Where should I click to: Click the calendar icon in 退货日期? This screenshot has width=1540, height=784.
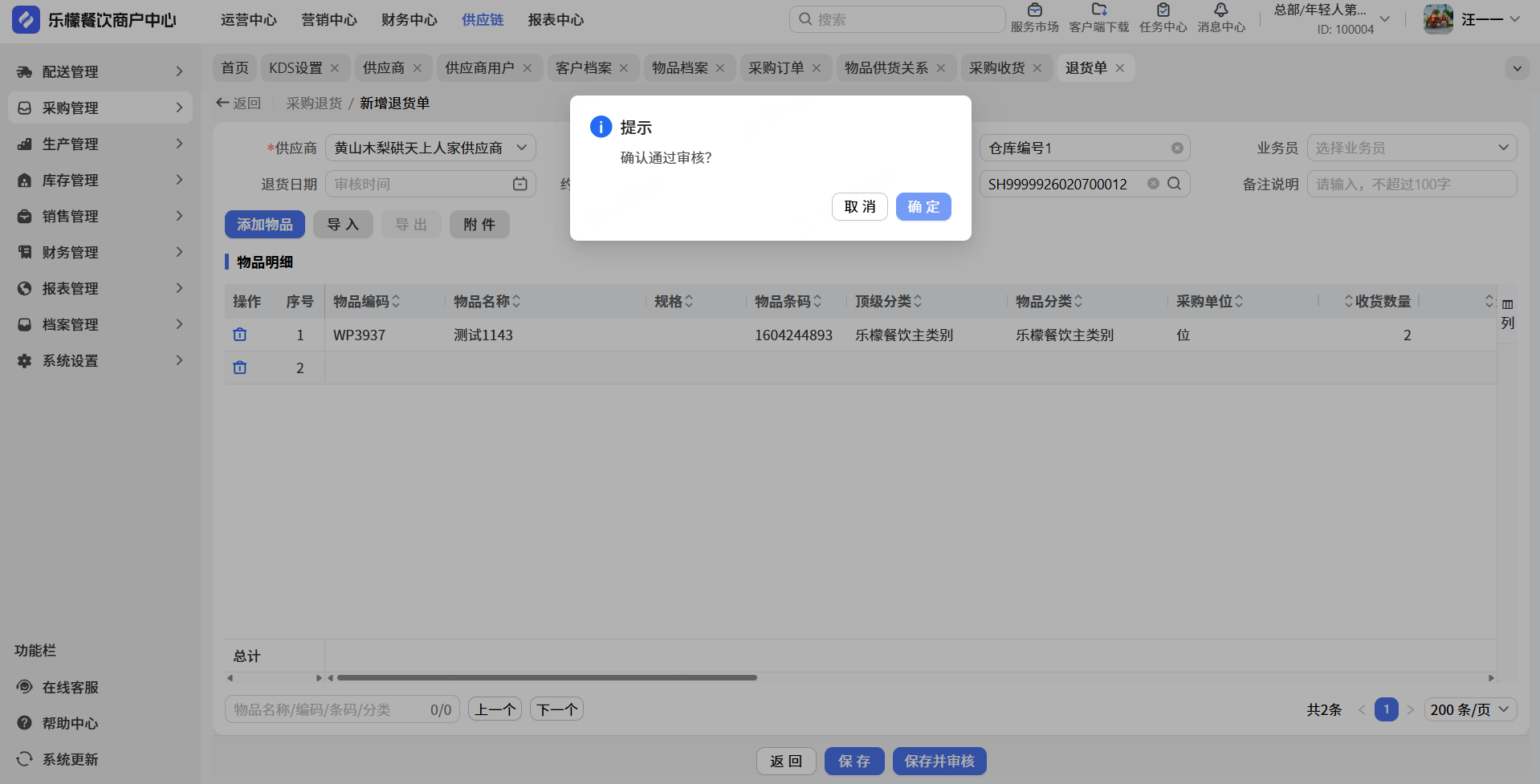pos(519,185)
